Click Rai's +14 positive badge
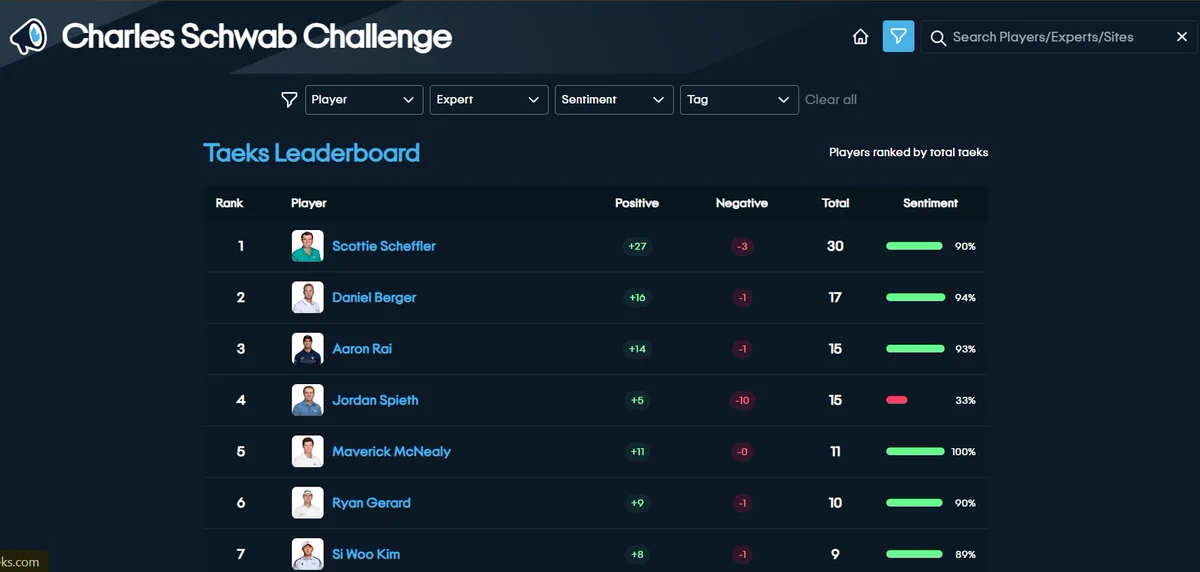The image size is (1200, 572). [x=637, y=349]
